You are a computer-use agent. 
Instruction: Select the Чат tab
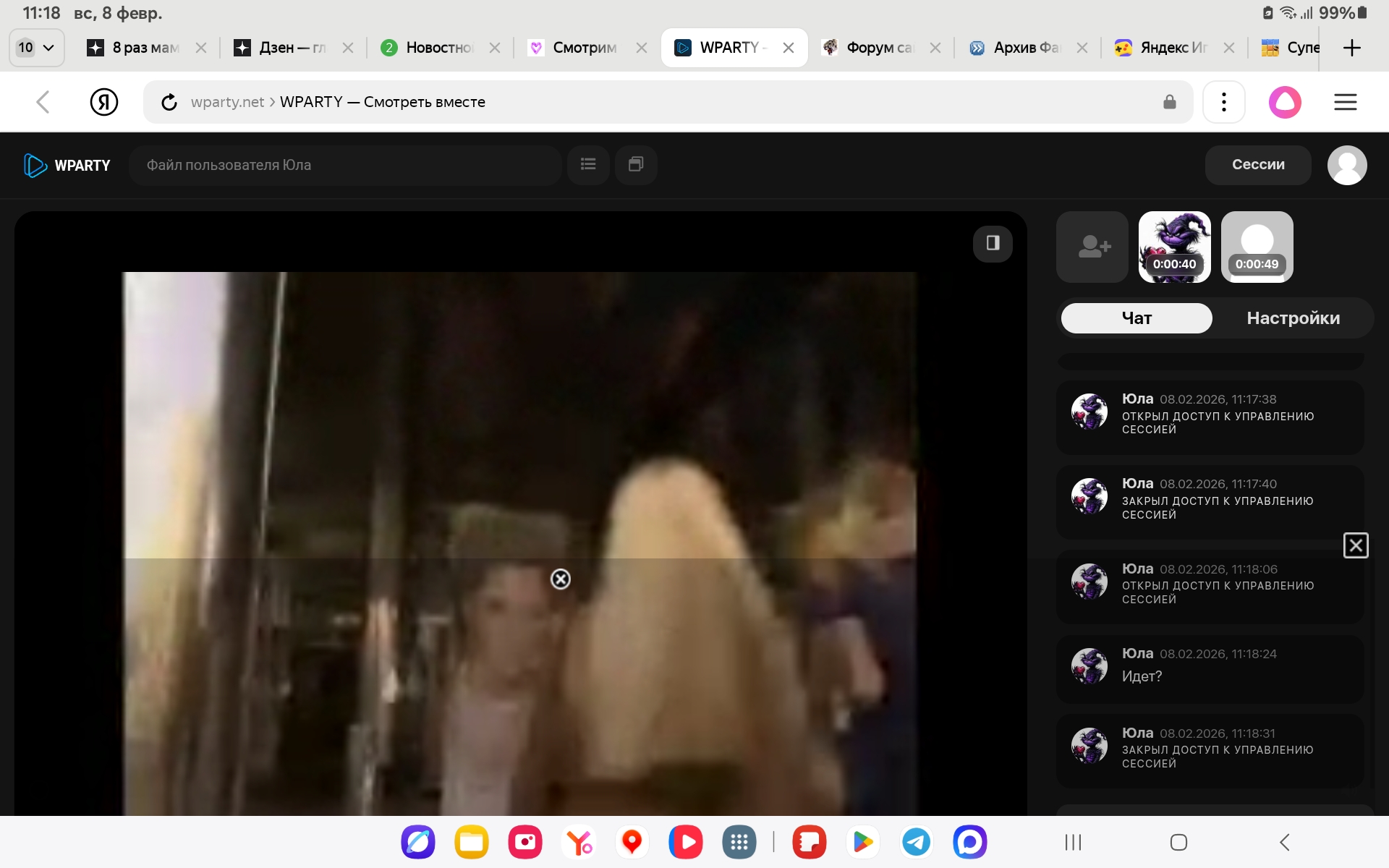(1137, 318)
